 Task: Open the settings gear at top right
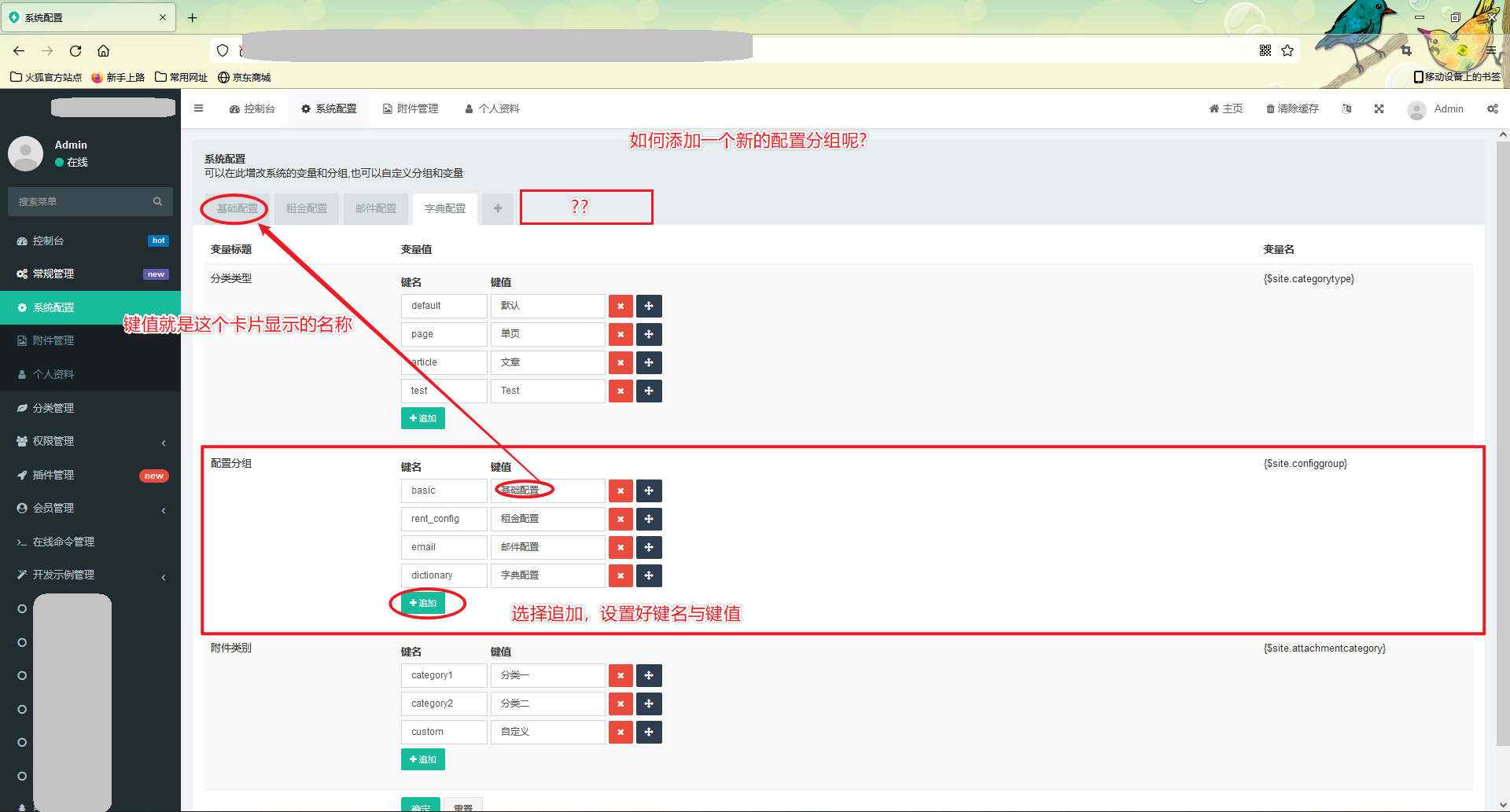(x=1492, y=108)
